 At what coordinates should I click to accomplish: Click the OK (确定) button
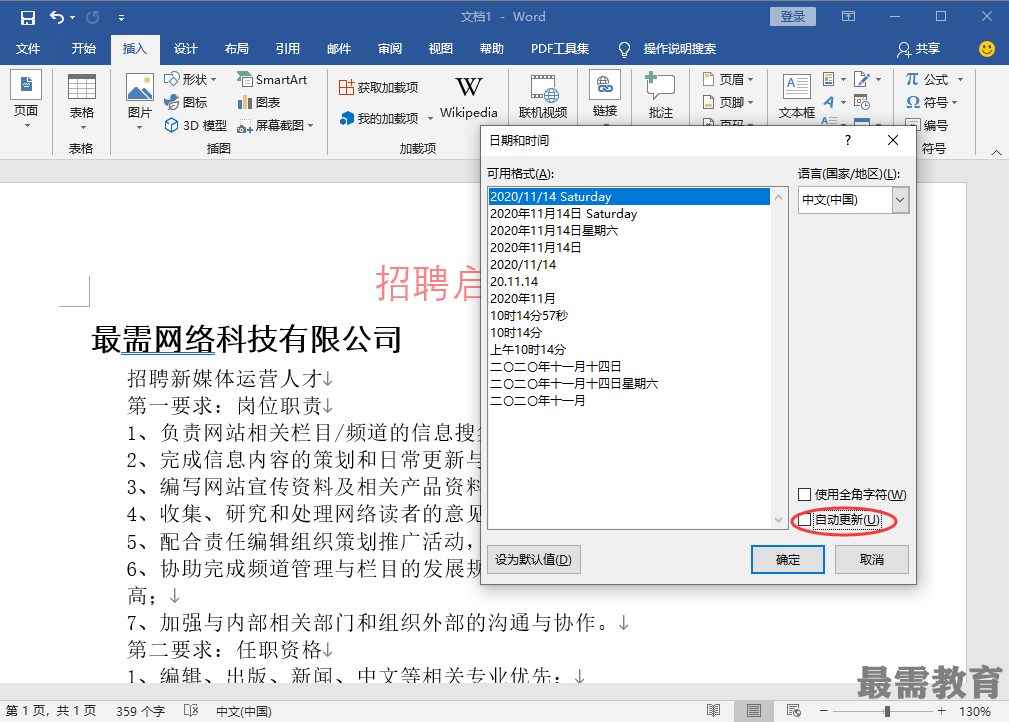788,559
